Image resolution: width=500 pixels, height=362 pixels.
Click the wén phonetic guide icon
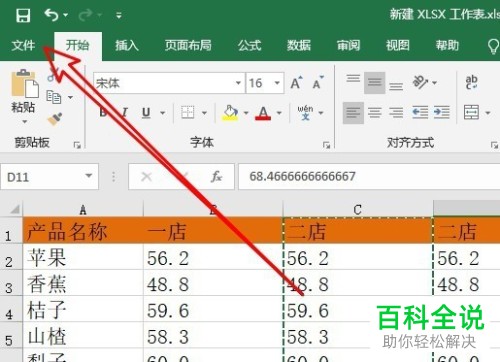click(x=305, y=112)
